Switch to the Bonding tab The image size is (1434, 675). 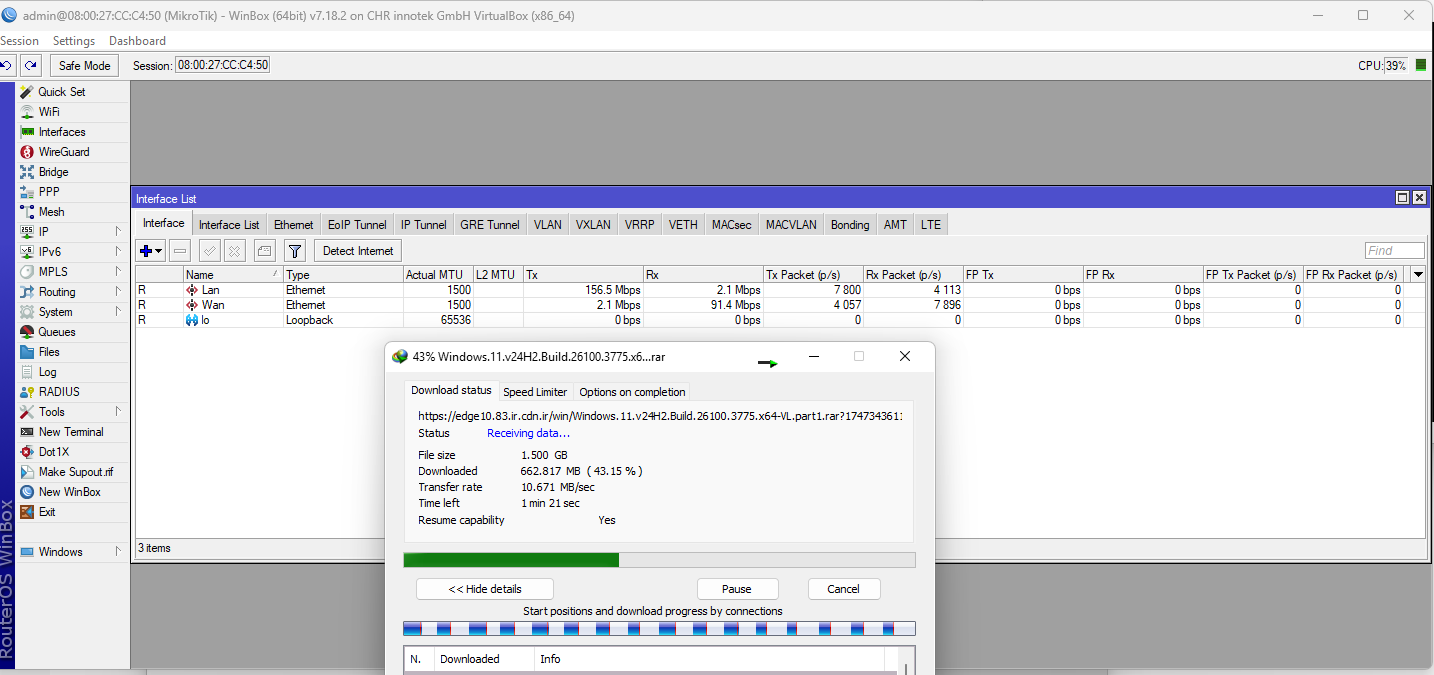coord(850,225)
